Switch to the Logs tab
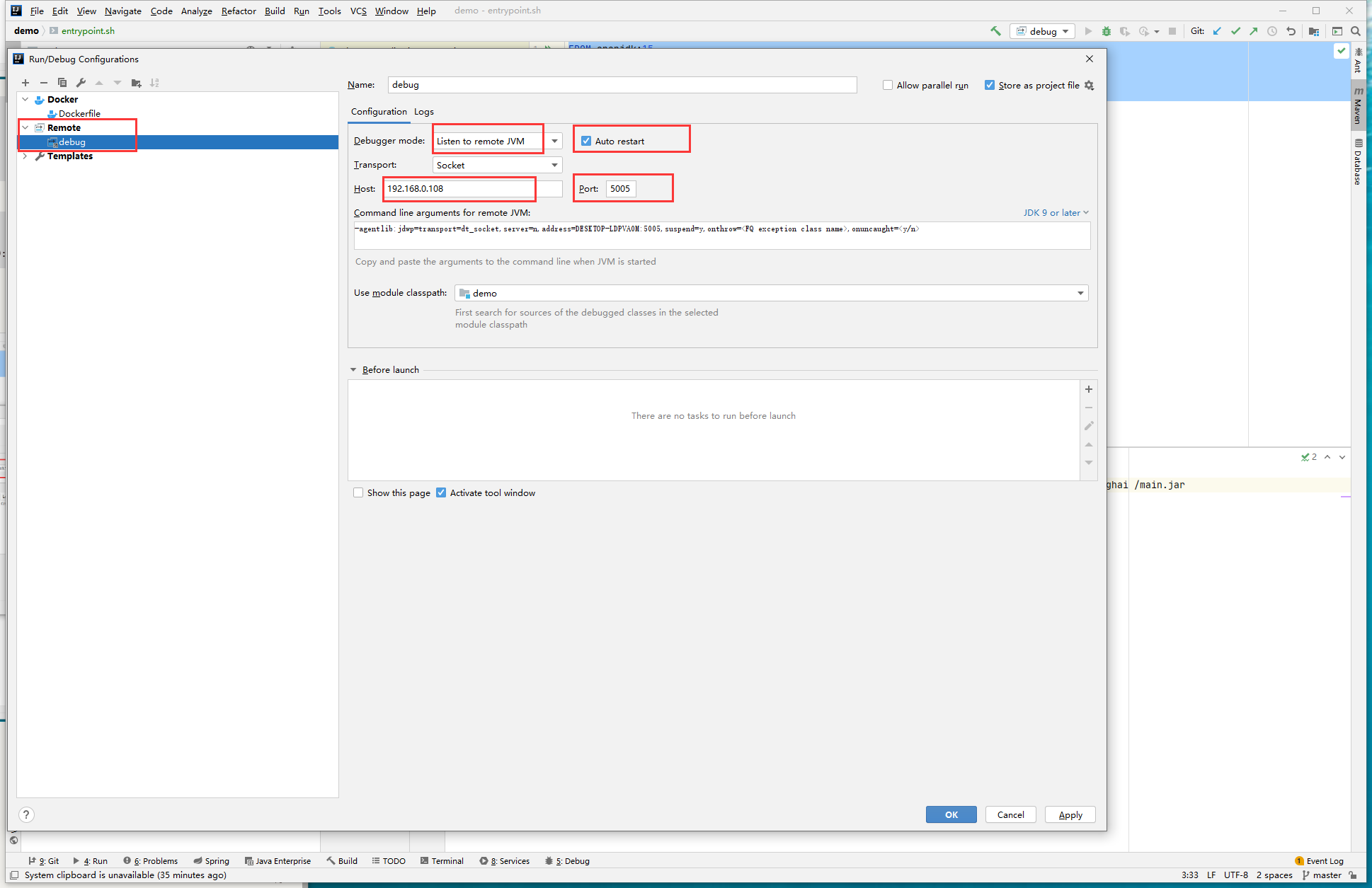This screenshot has width=1372, height=888. 423,112
